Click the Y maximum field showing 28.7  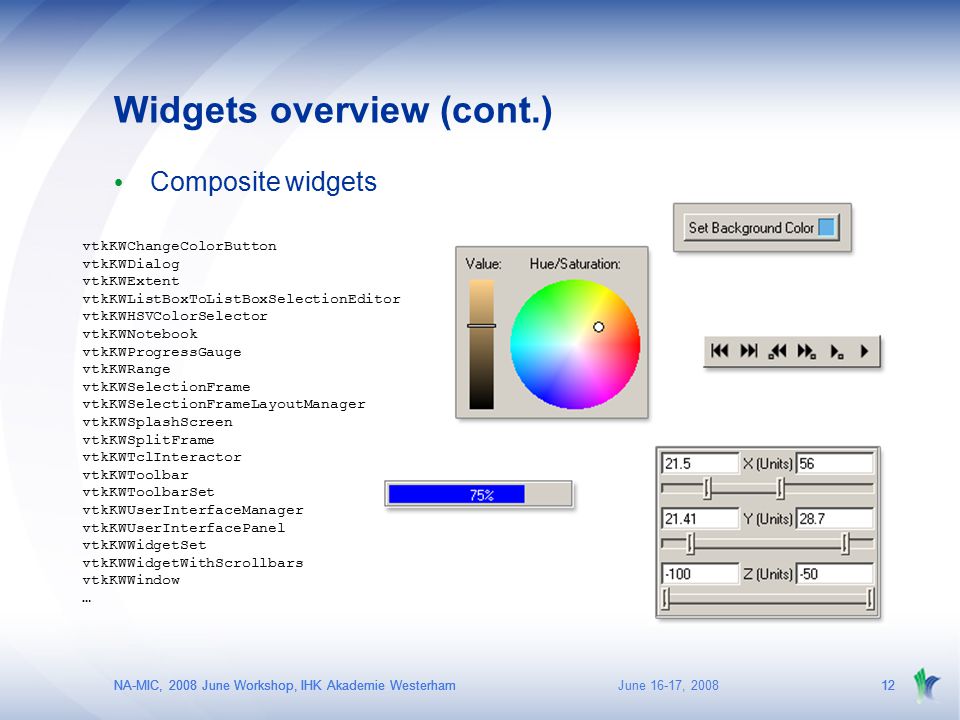[x=834, y=519]
